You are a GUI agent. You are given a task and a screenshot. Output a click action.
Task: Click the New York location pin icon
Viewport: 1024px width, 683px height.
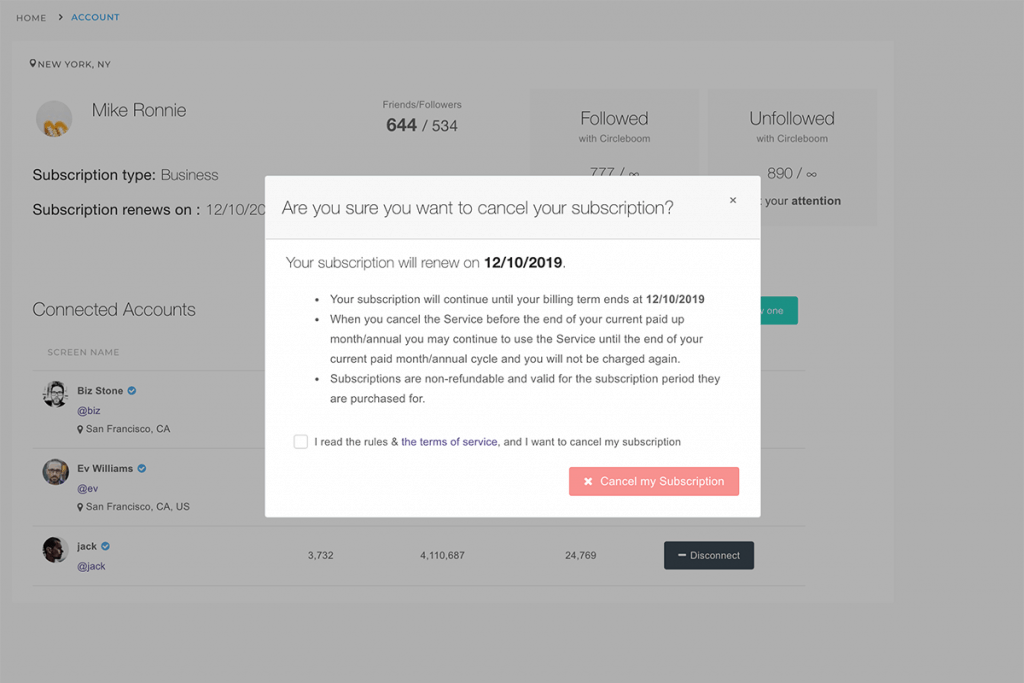(x=33, y=63)
